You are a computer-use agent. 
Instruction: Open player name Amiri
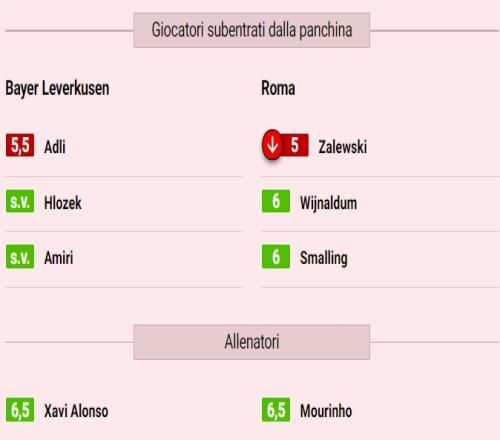coord(59,258)
